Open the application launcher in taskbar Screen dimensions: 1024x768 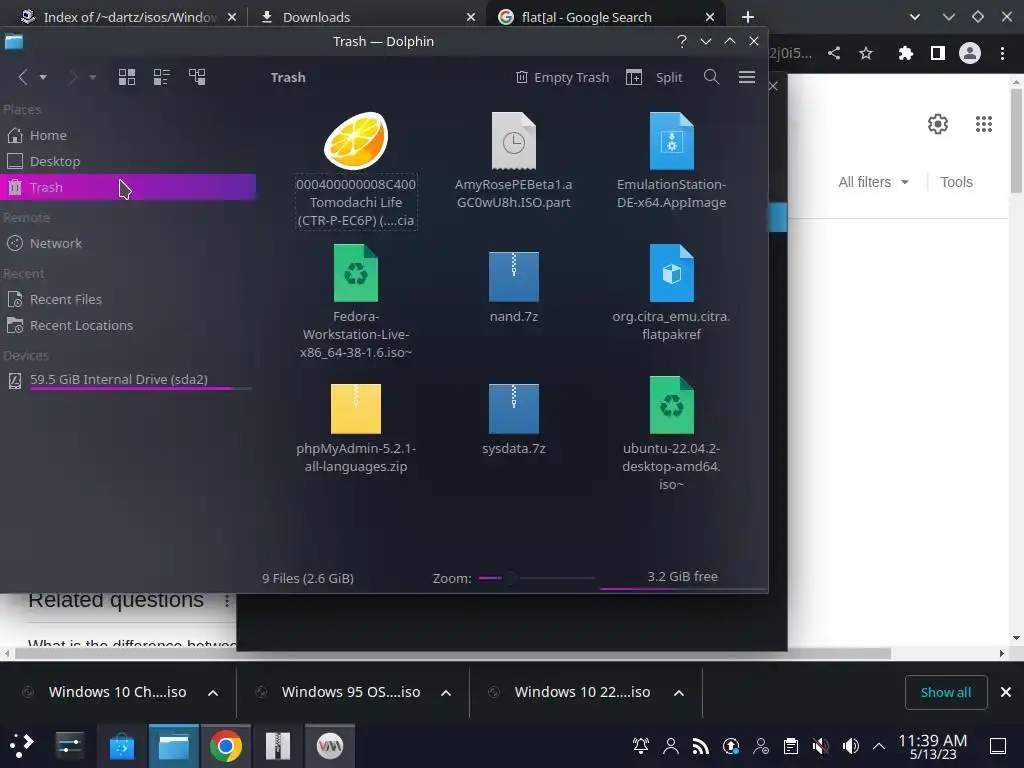tap(22, 745)
